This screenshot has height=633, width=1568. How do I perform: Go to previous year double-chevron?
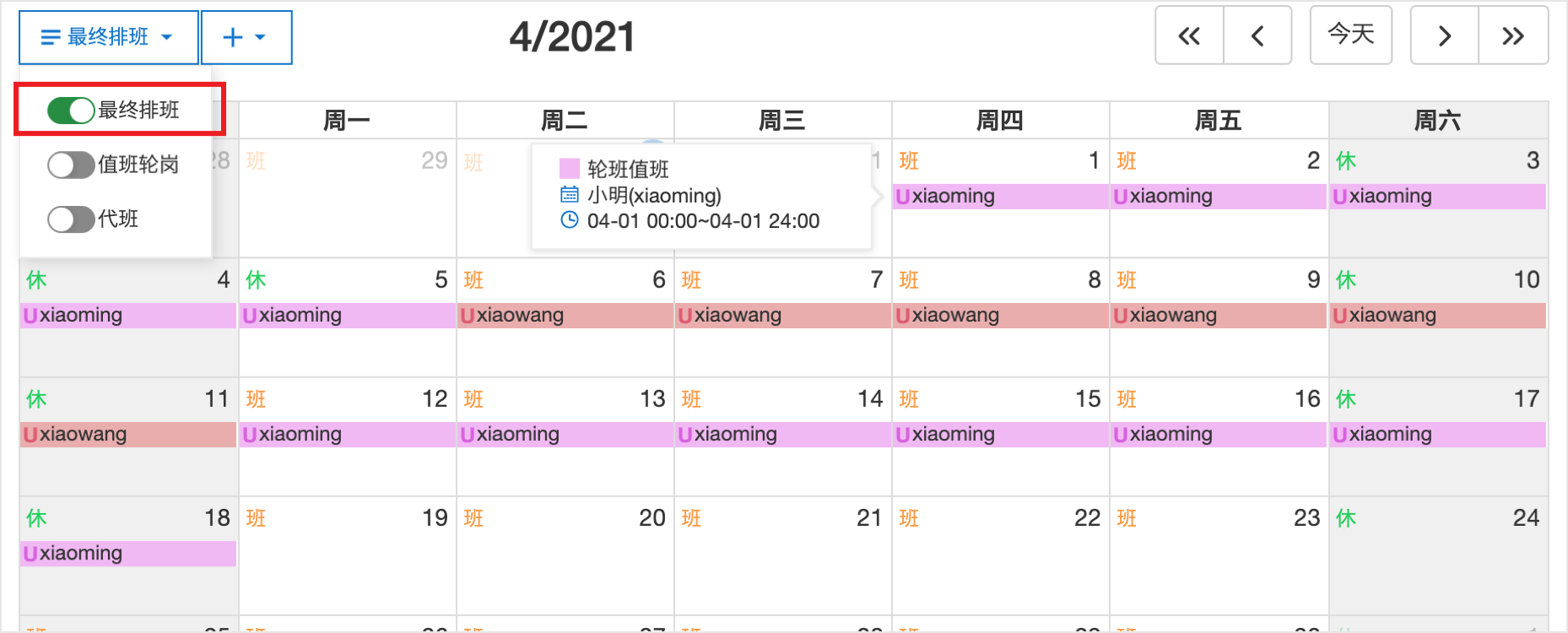click(x=1189, y=35)
